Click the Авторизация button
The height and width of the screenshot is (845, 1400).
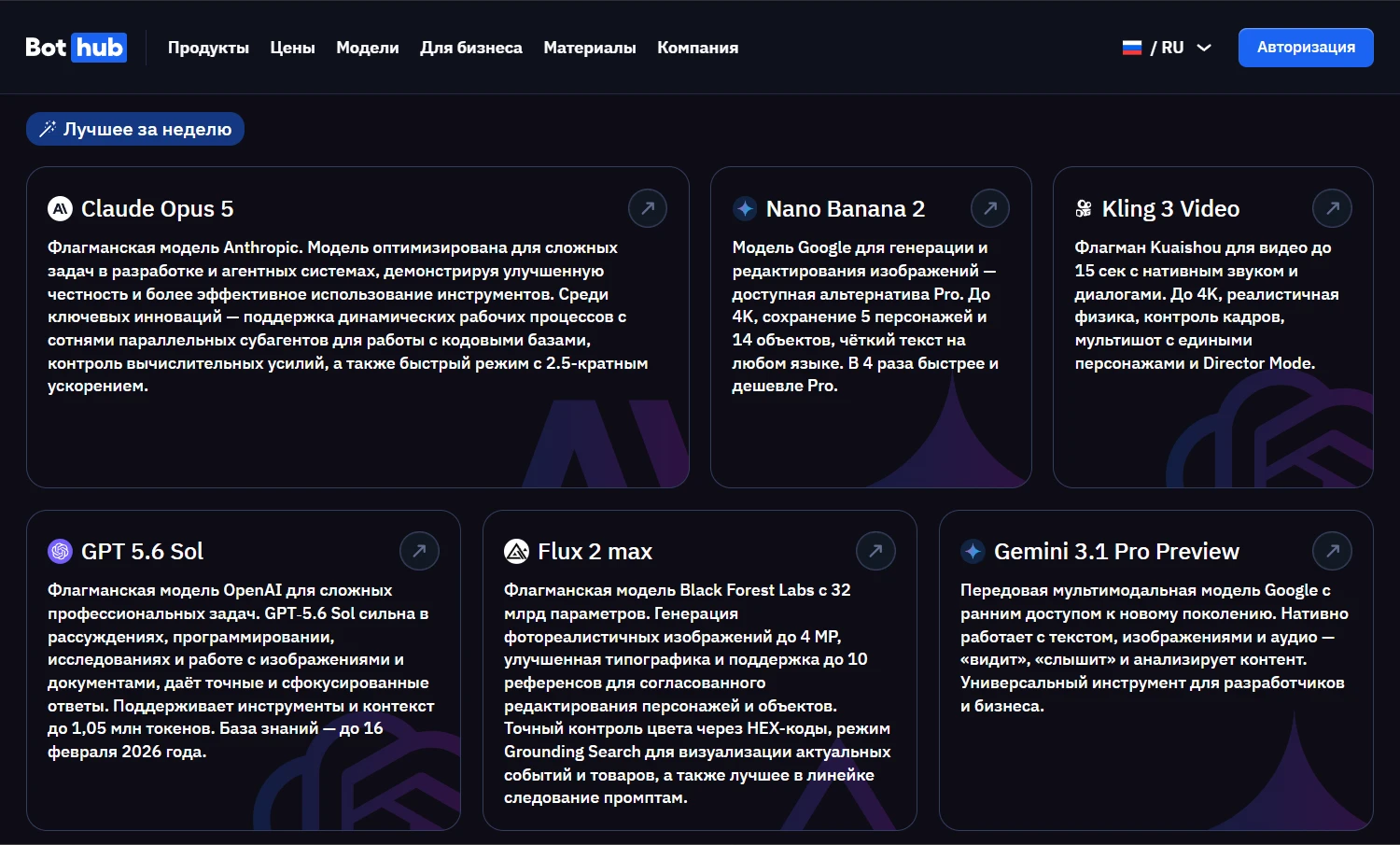pyautogui.click(x=1306, y=48)
